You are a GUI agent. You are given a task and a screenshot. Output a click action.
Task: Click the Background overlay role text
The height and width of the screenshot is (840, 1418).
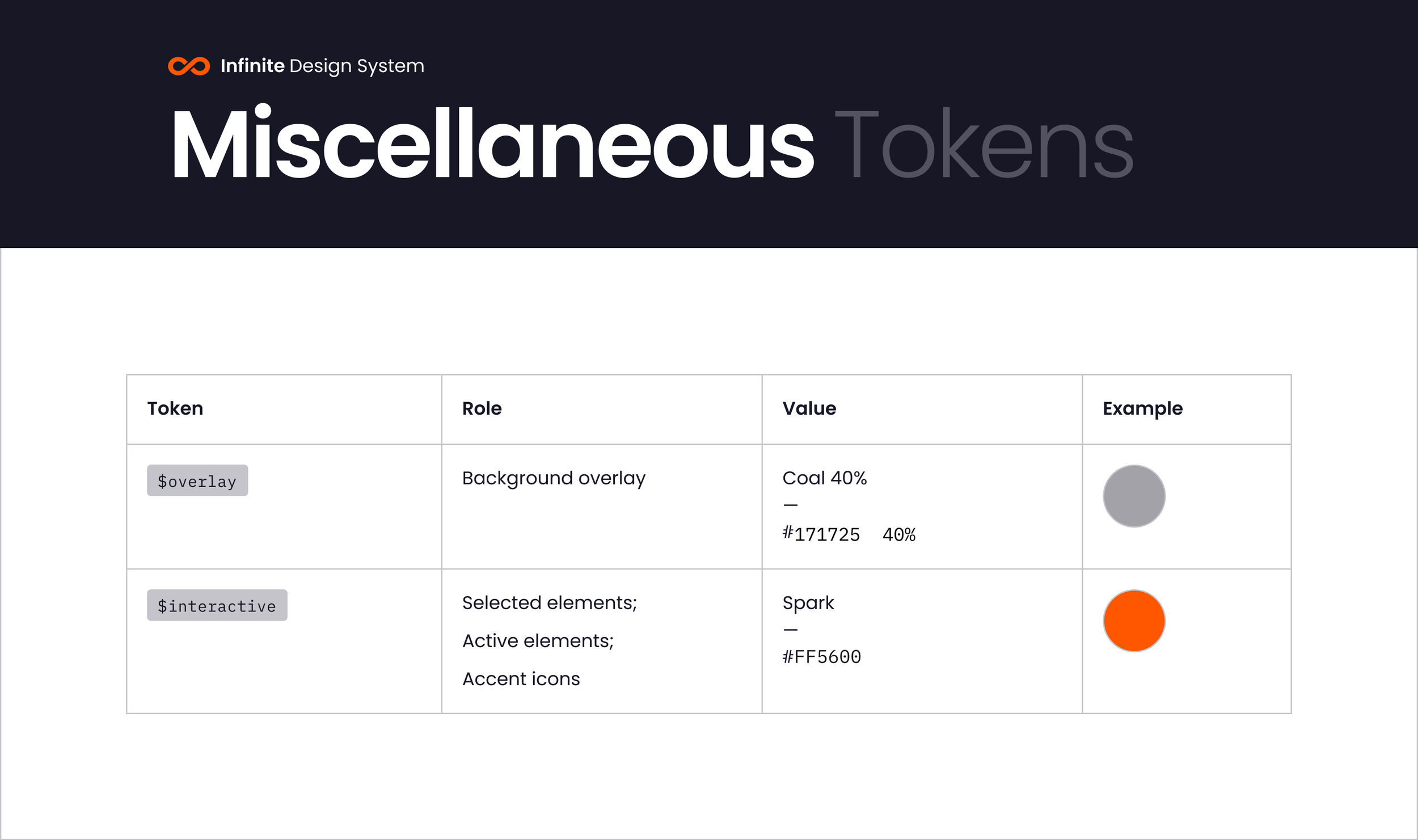pyautogui.click(x=554, y=478)
